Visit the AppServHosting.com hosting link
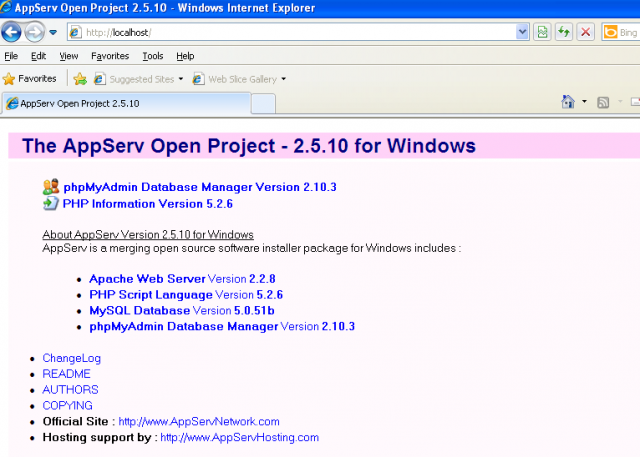 point(240,437)
